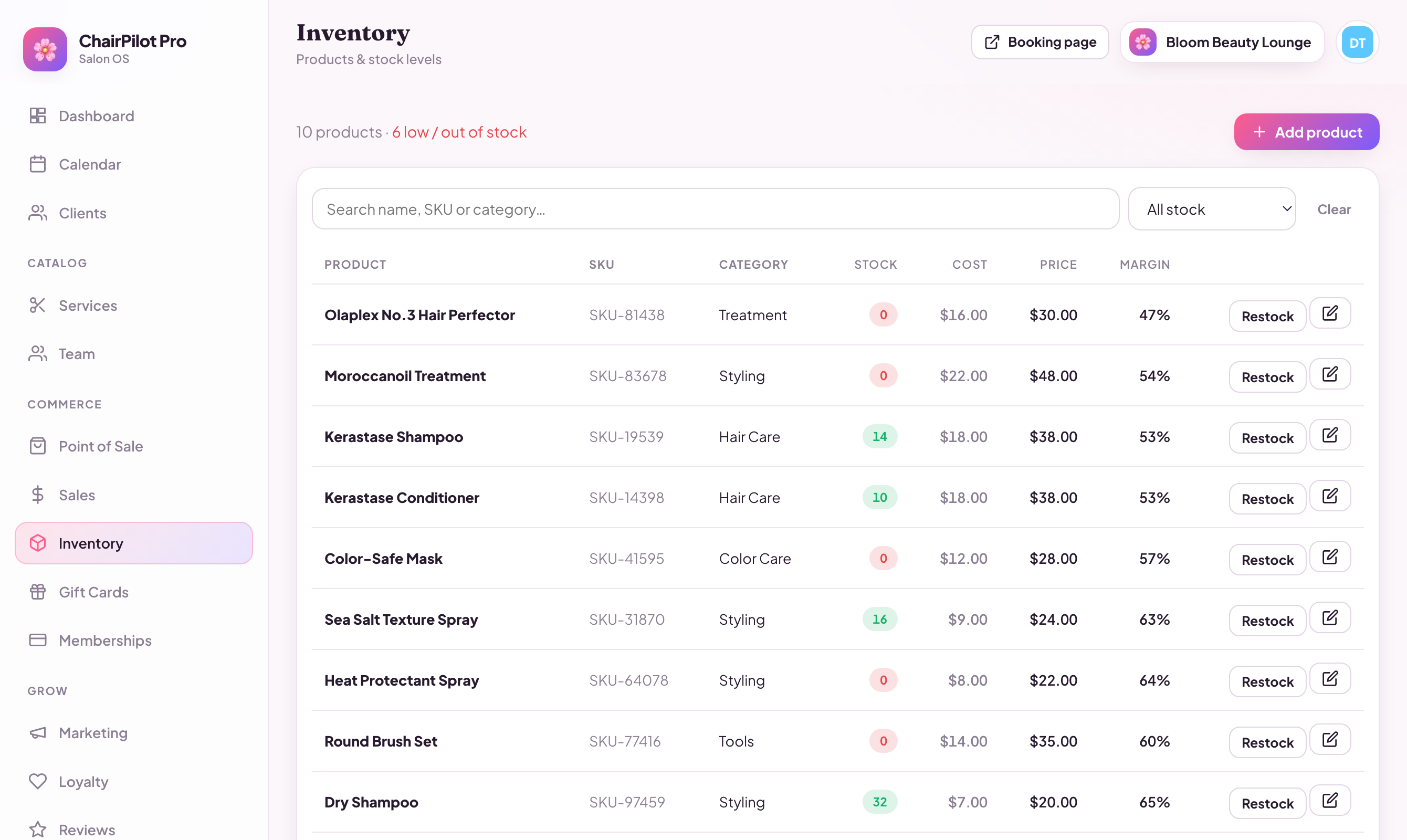Navigate to Clients section
This screenshot has height=840, width=1407.
(133, 213)
